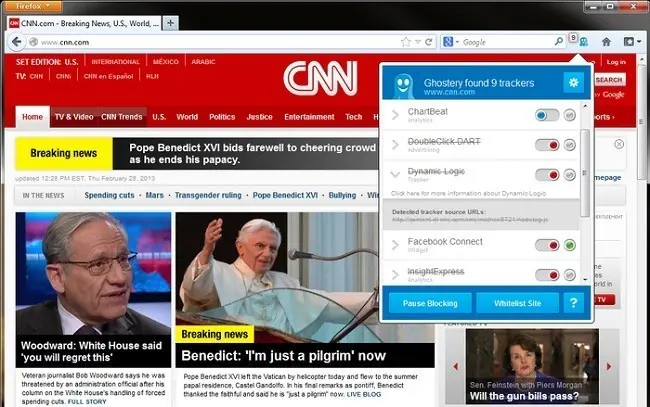Close the breaking news banner
650x407 pixels.
[x=619, y=144]
